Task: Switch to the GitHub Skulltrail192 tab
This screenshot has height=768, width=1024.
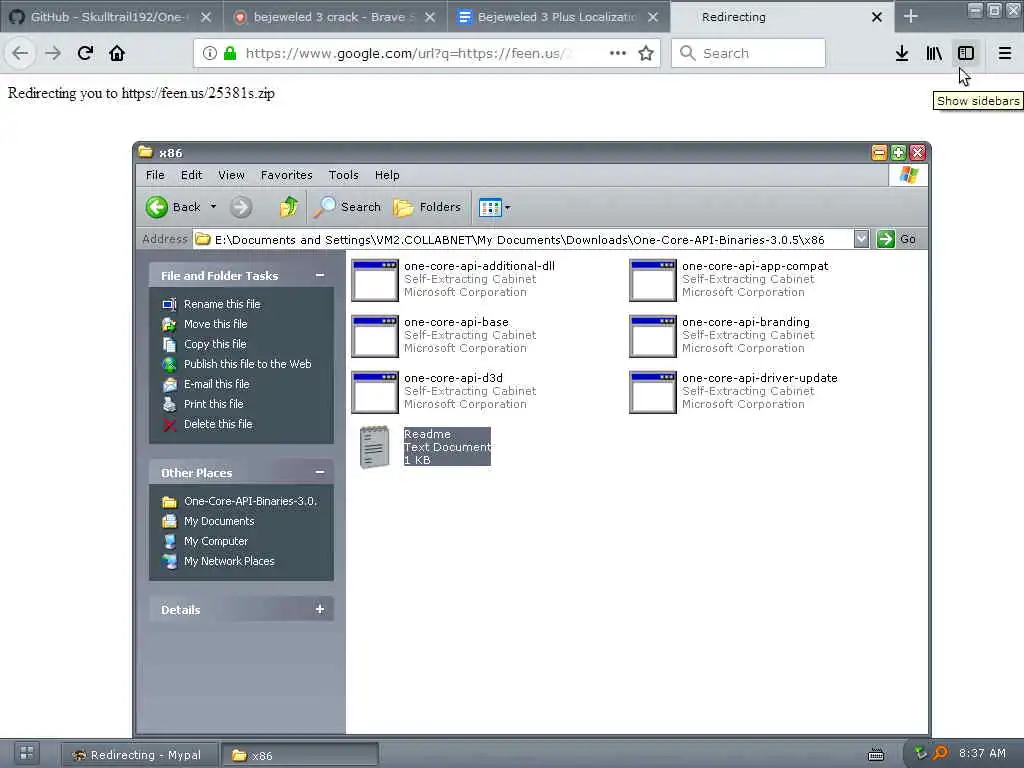Action: pos(111,17)
